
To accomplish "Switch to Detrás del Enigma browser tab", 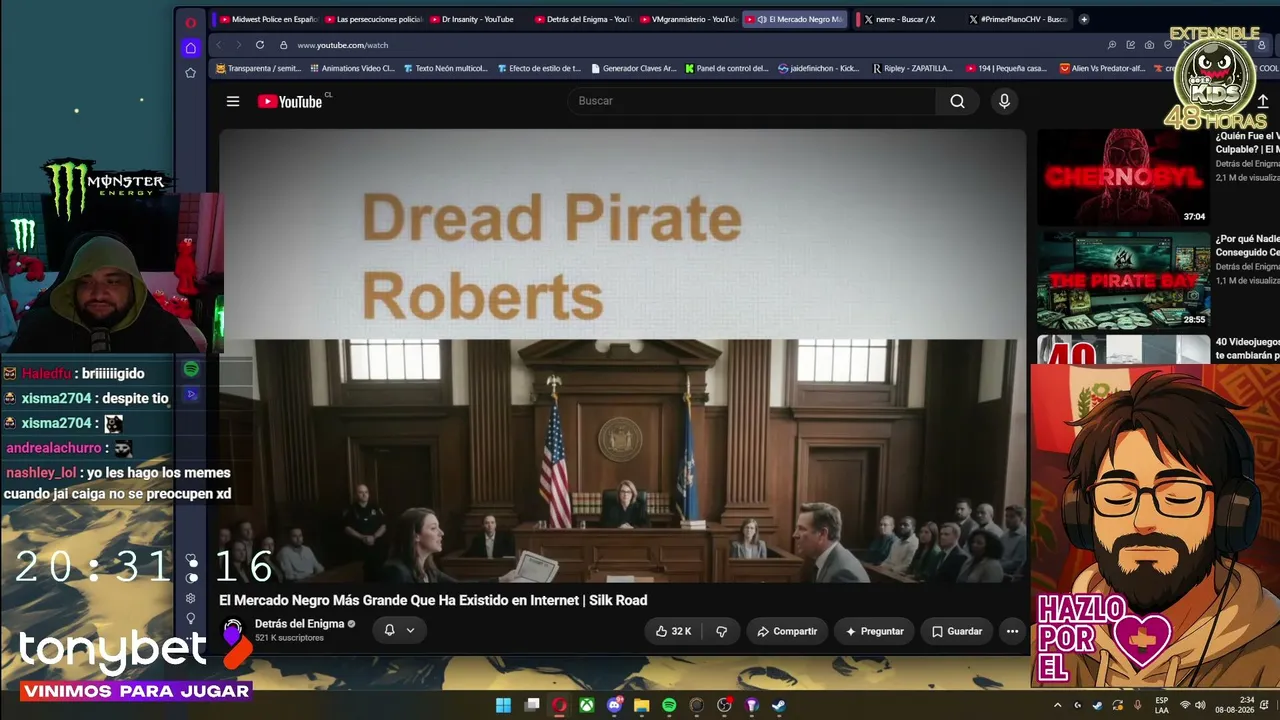I will [x=583, y=19].
